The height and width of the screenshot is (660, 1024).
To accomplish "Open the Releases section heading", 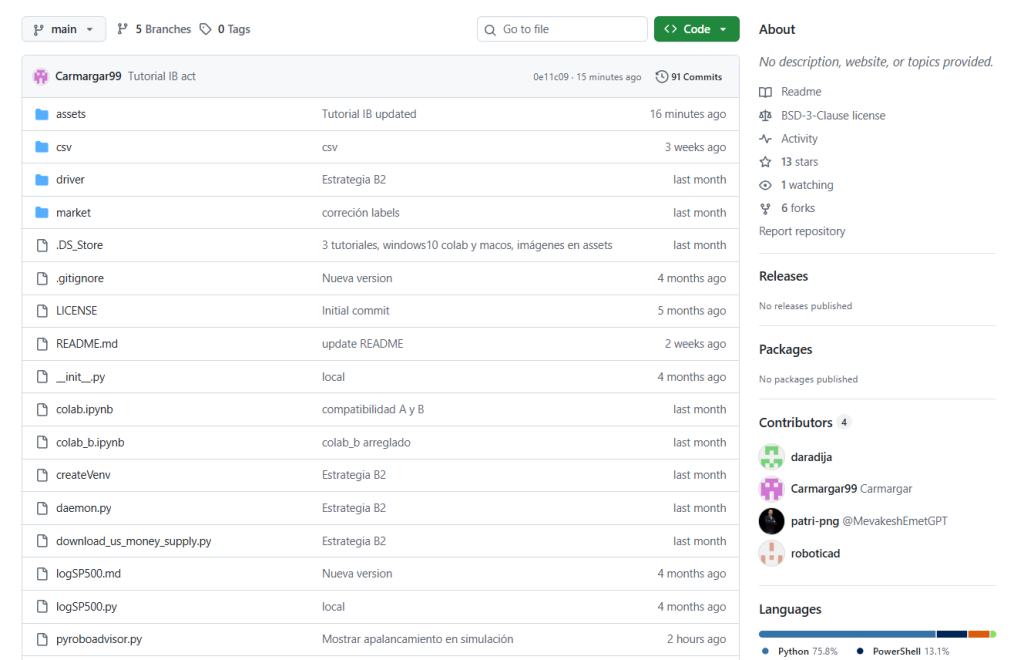I will click(783, 276).
